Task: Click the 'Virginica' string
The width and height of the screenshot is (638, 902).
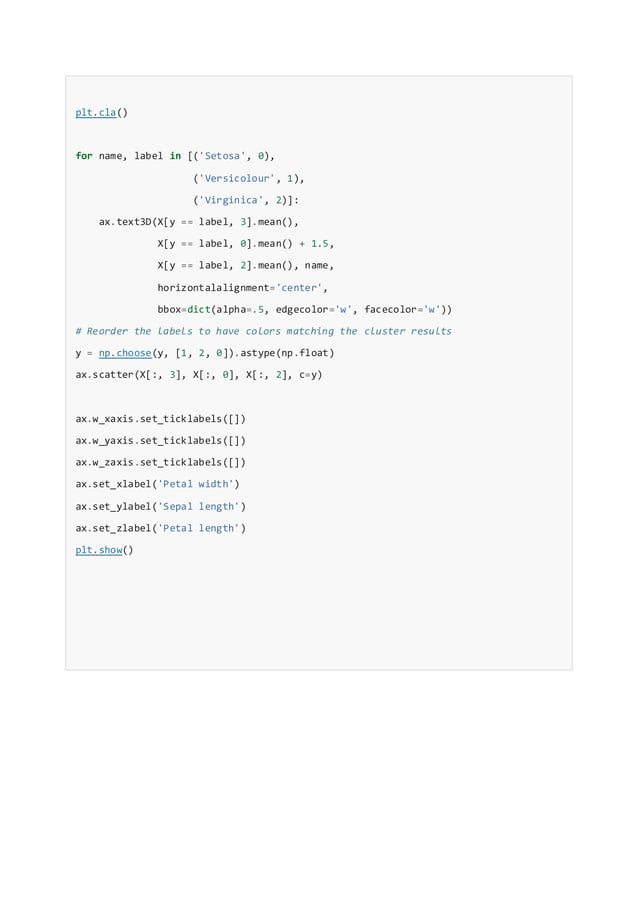Action: [x=231, y=200]
